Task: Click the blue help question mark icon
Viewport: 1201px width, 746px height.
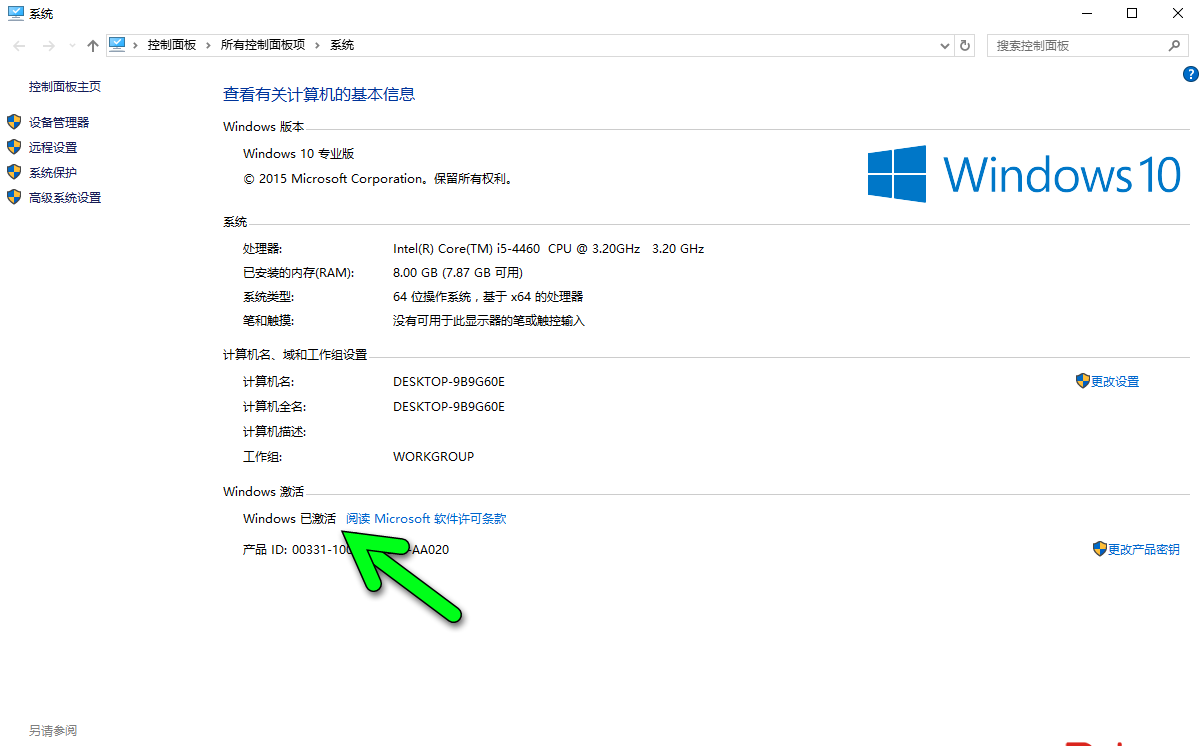Action: pos(1190,73)
